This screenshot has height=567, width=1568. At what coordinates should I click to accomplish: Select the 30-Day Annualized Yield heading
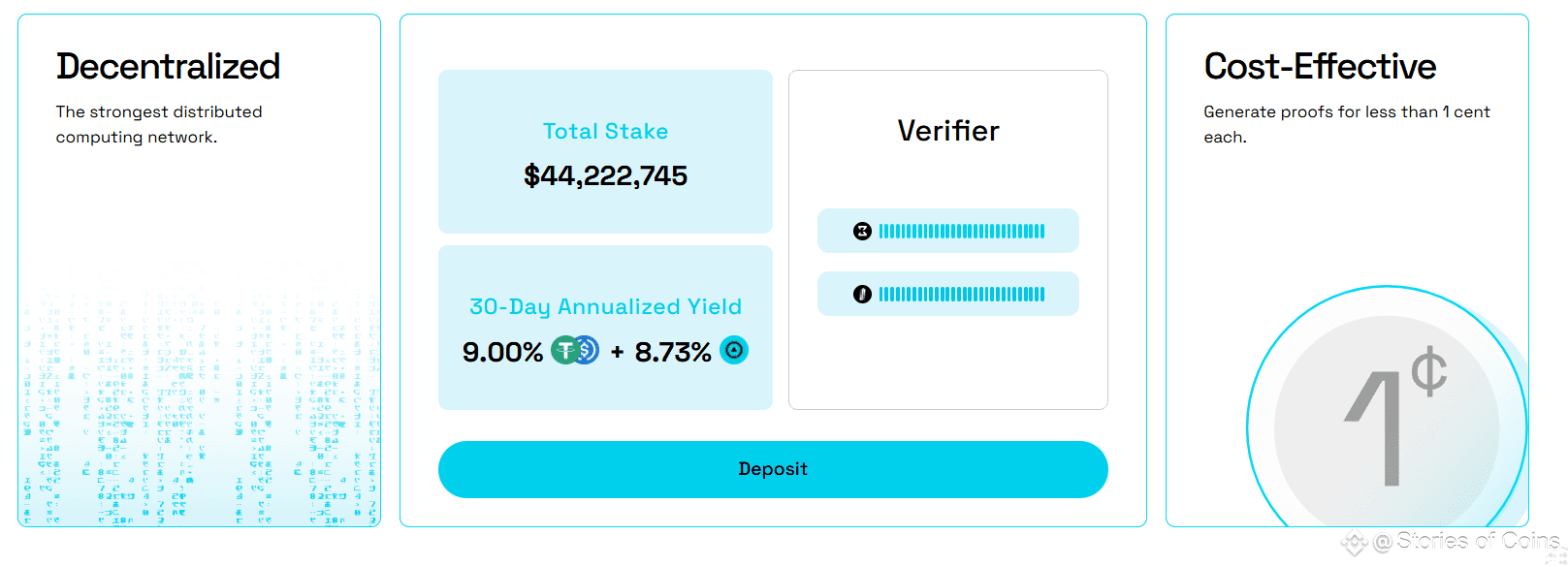605,306
